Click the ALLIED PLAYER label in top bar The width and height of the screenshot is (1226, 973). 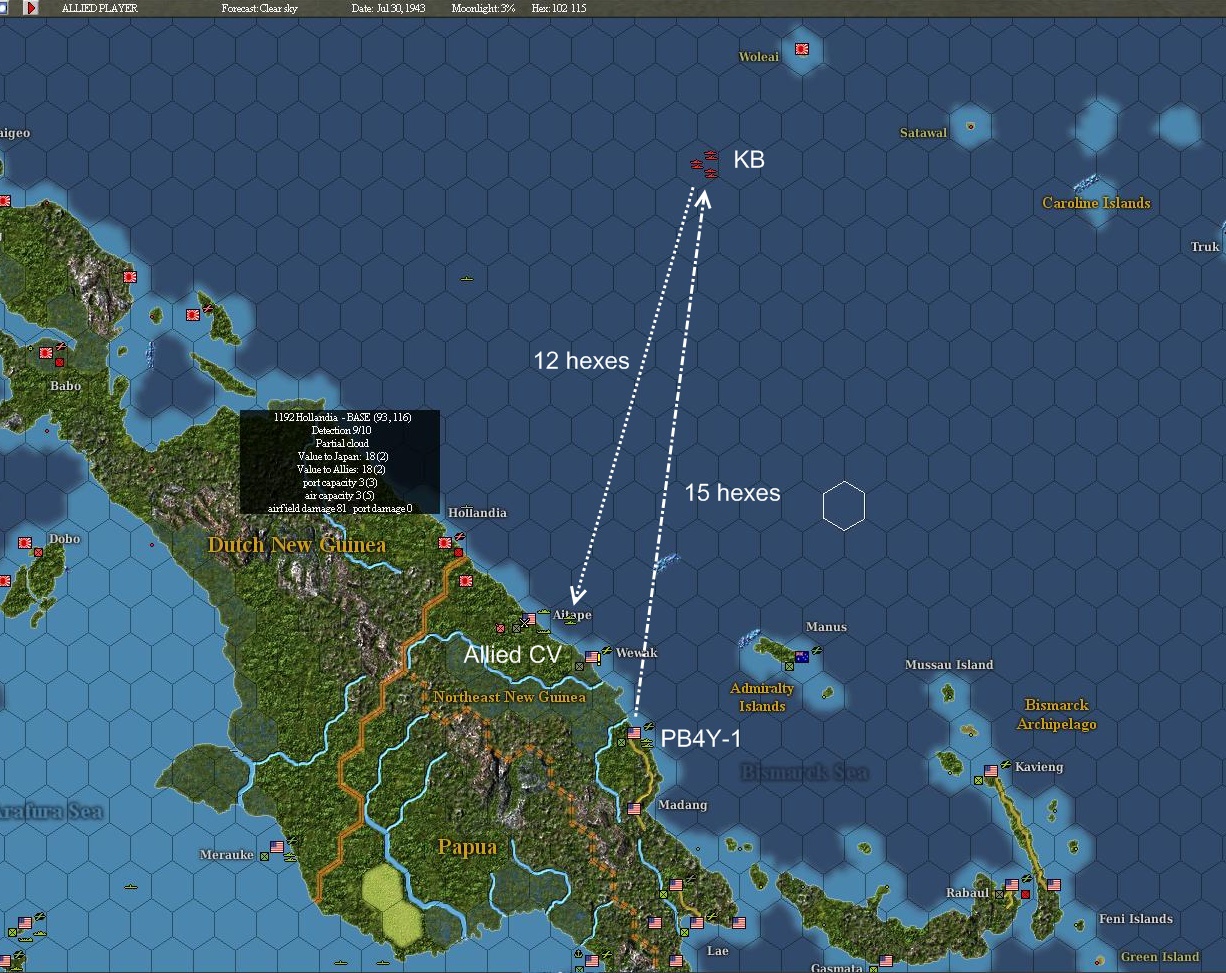100,8
